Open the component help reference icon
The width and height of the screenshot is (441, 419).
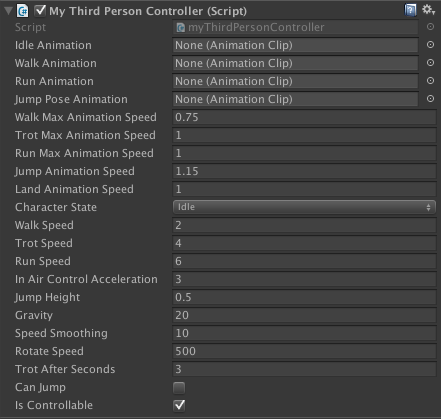pyautogui.click(x=410, y=10)
